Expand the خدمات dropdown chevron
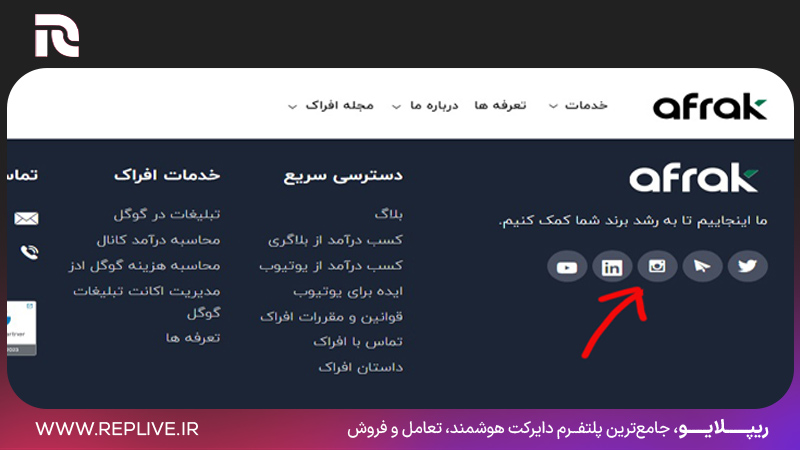800x450 pixels. pos(553,106)
